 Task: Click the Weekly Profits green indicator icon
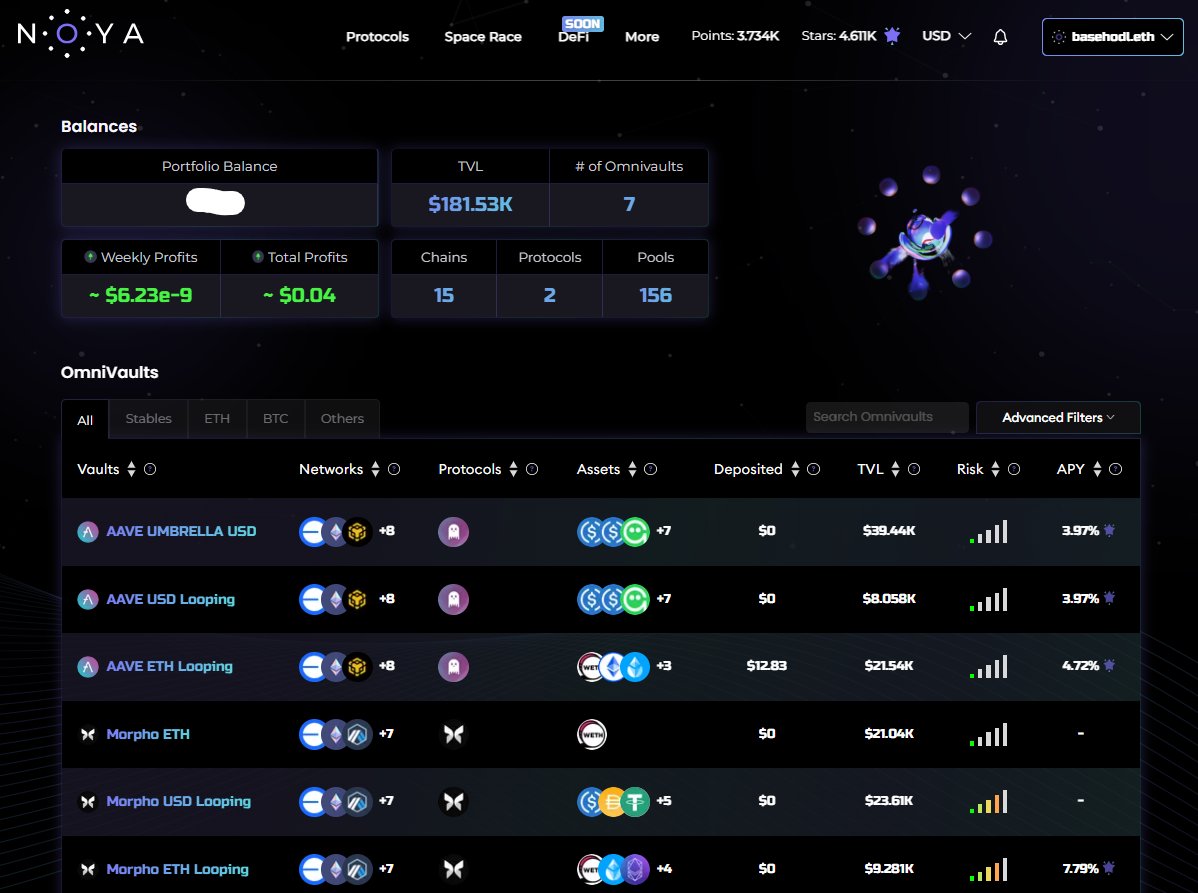click(90, 257)
